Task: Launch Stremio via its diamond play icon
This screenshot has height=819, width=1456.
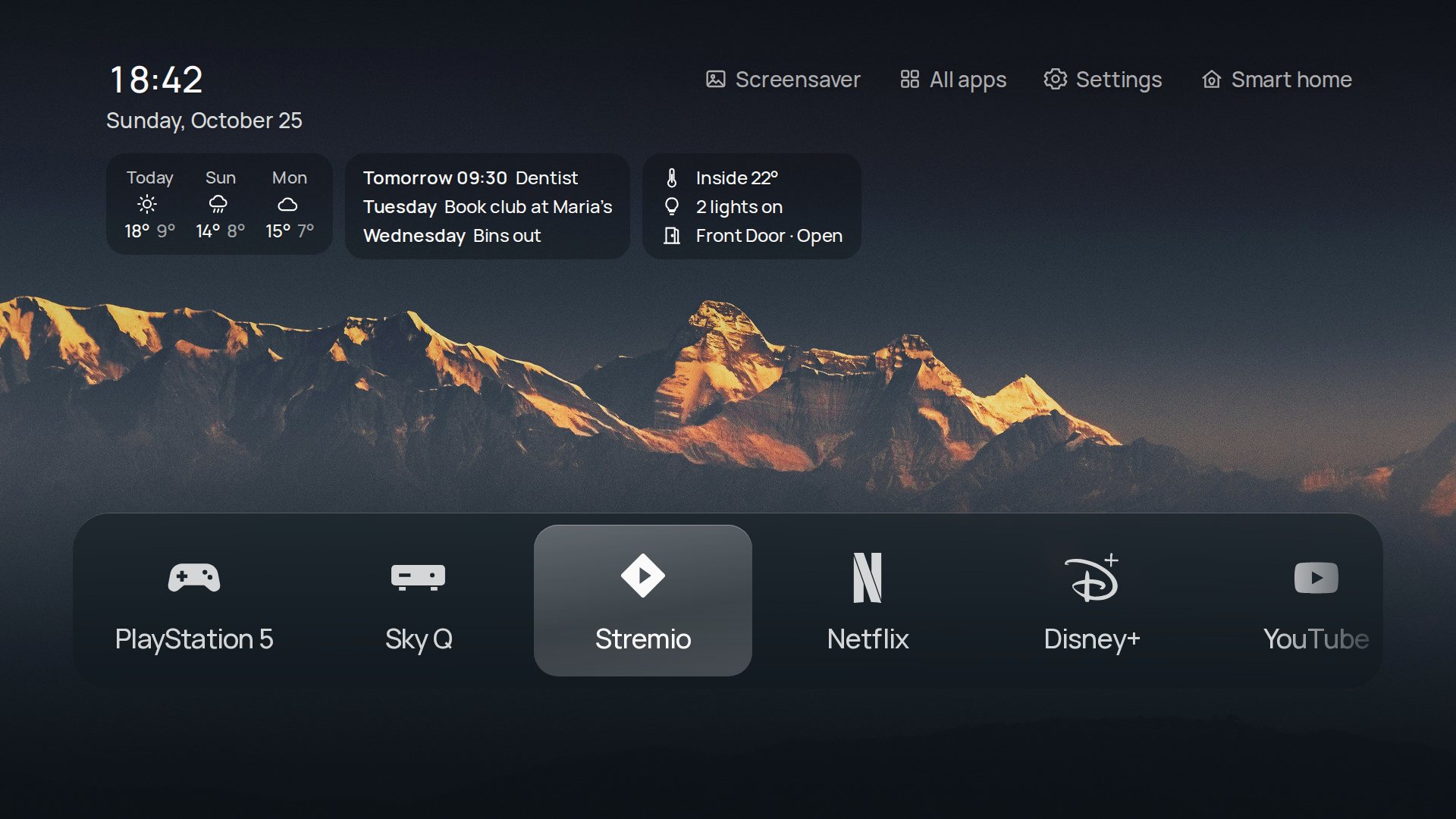Action: 643,576
